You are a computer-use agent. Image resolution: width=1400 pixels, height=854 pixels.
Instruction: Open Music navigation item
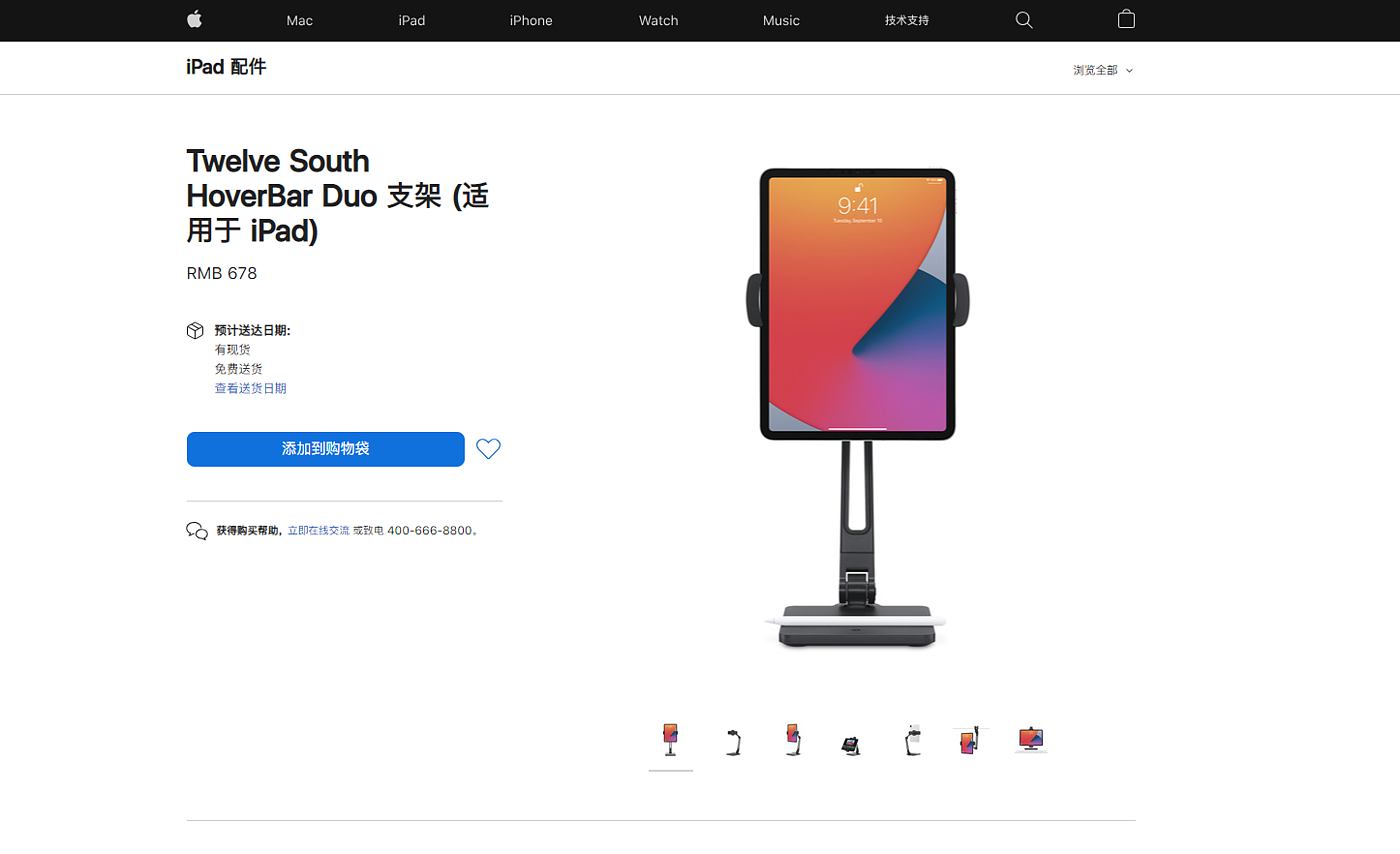(781, 20)
